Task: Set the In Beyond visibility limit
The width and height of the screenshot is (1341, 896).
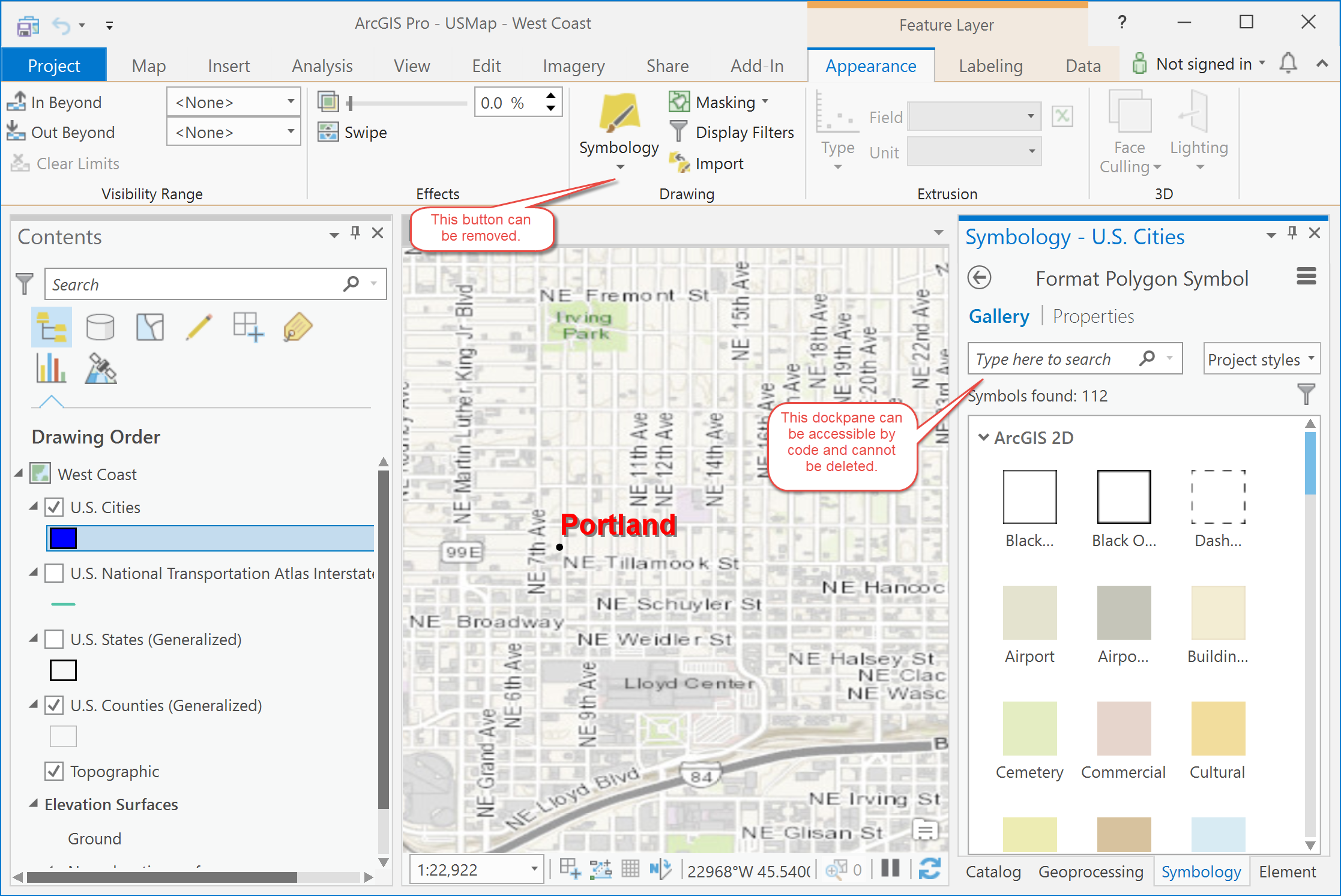Action: (54, 102)
